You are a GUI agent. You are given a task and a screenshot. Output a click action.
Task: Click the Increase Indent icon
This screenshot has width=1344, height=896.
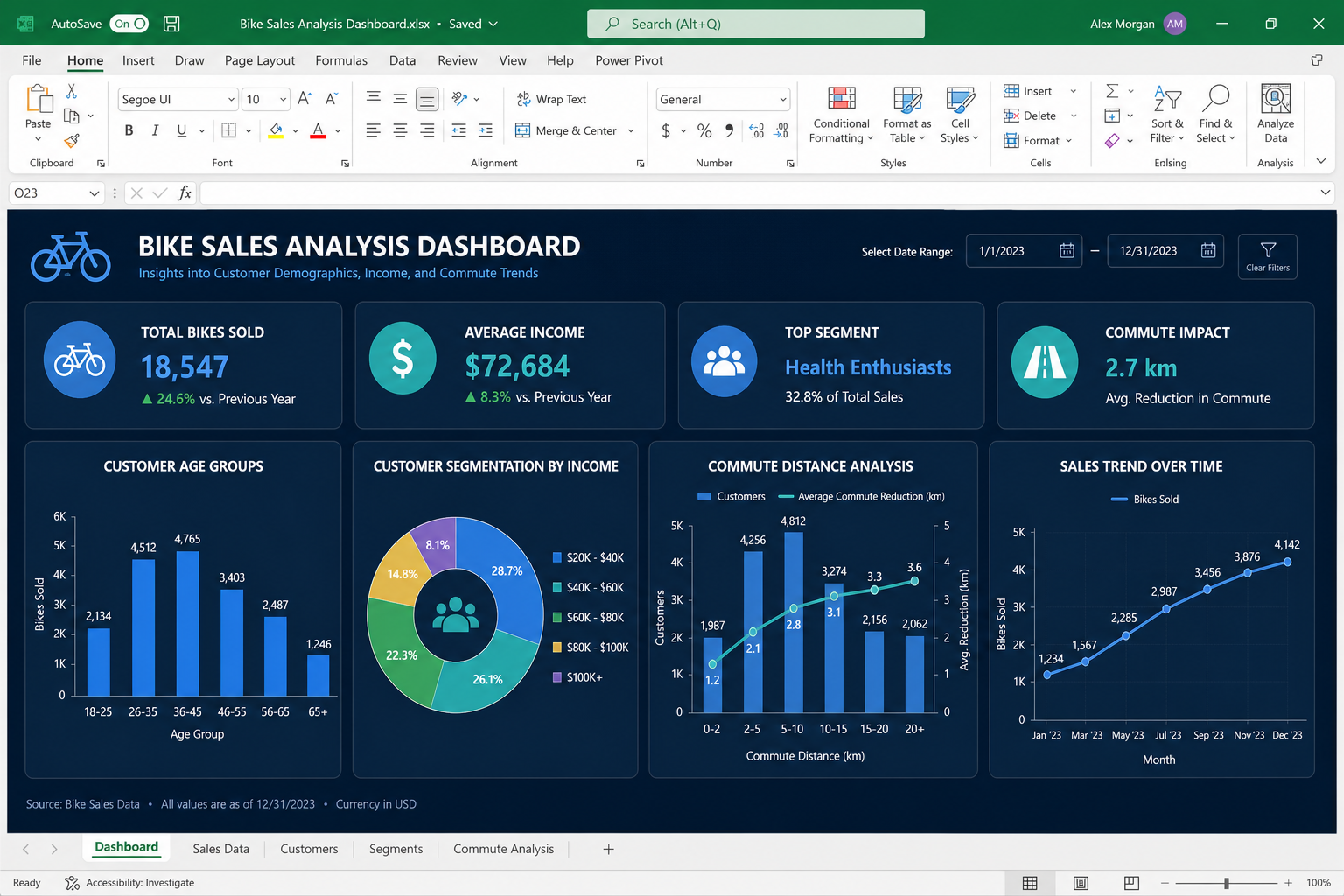tap(486, 130)
